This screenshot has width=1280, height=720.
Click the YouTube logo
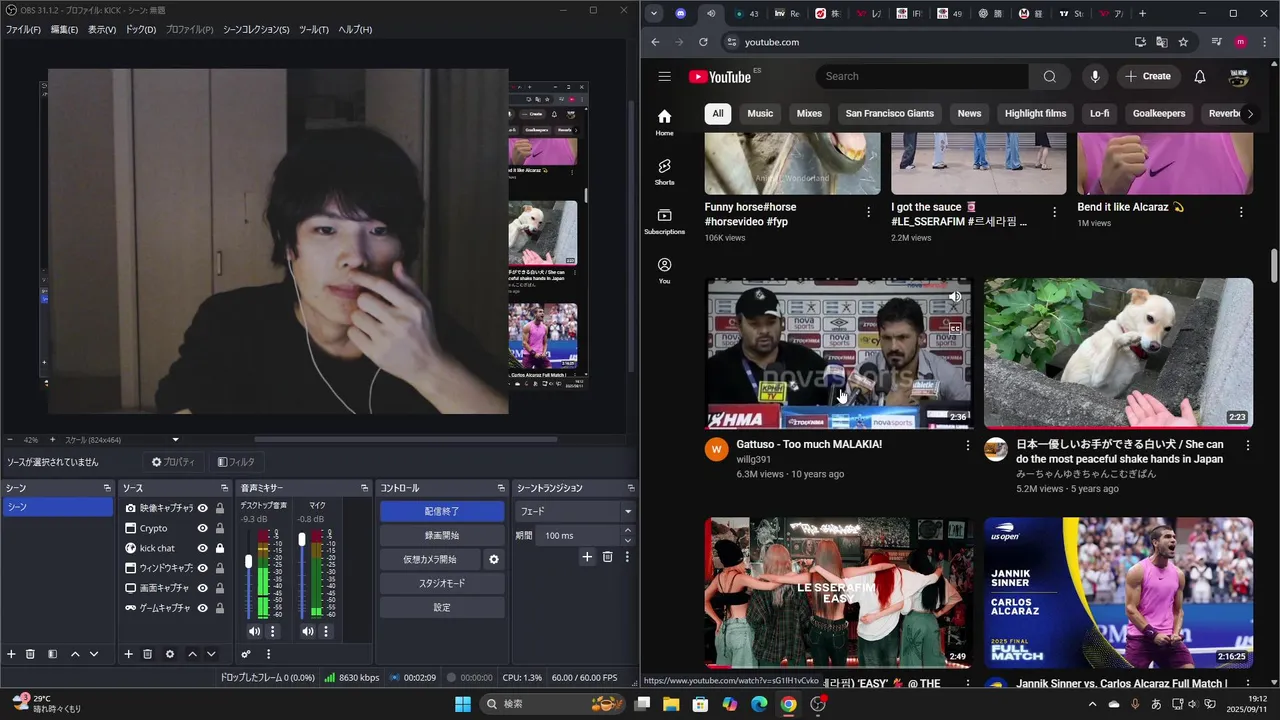[x=720, y=77]
